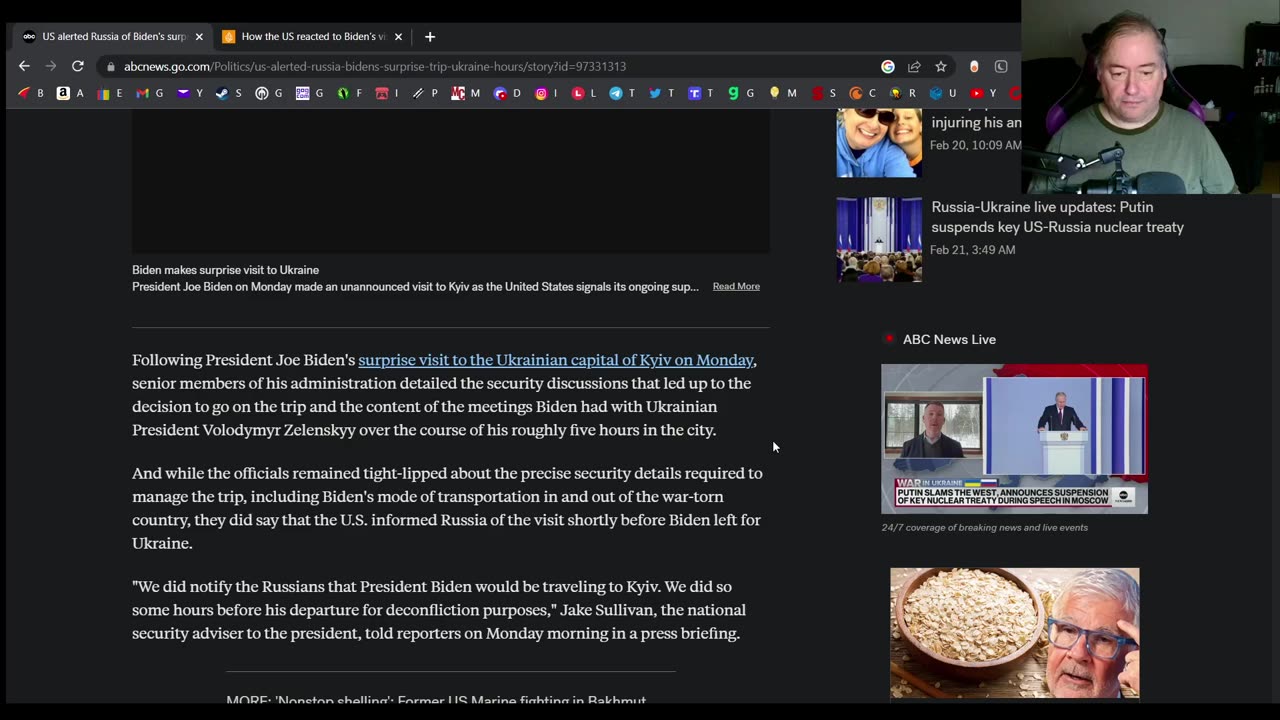1280x720 pixels.
Task: Open the red bird bookmark labeled B
Action: tap(31, 93)
